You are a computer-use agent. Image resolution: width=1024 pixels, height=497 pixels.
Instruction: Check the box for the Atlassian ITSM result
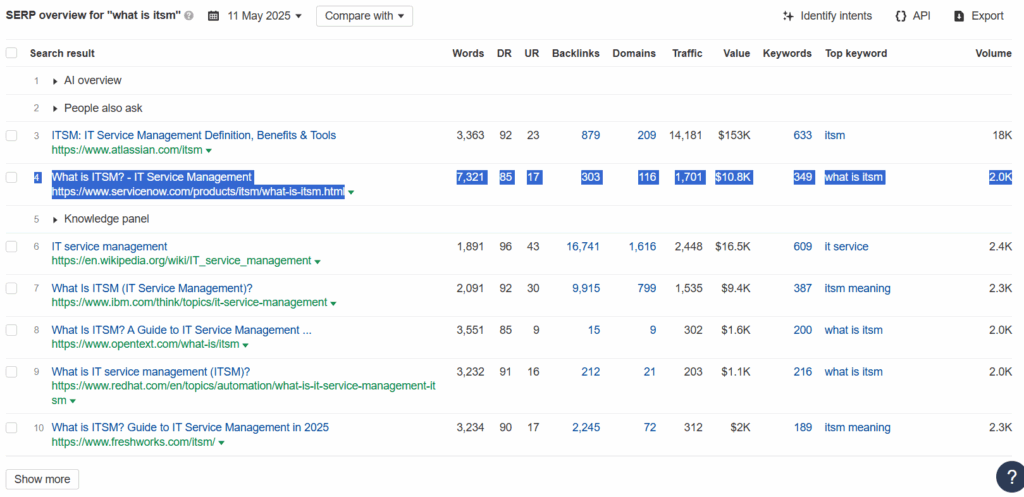pyautogui.click(x=12, y=136)
